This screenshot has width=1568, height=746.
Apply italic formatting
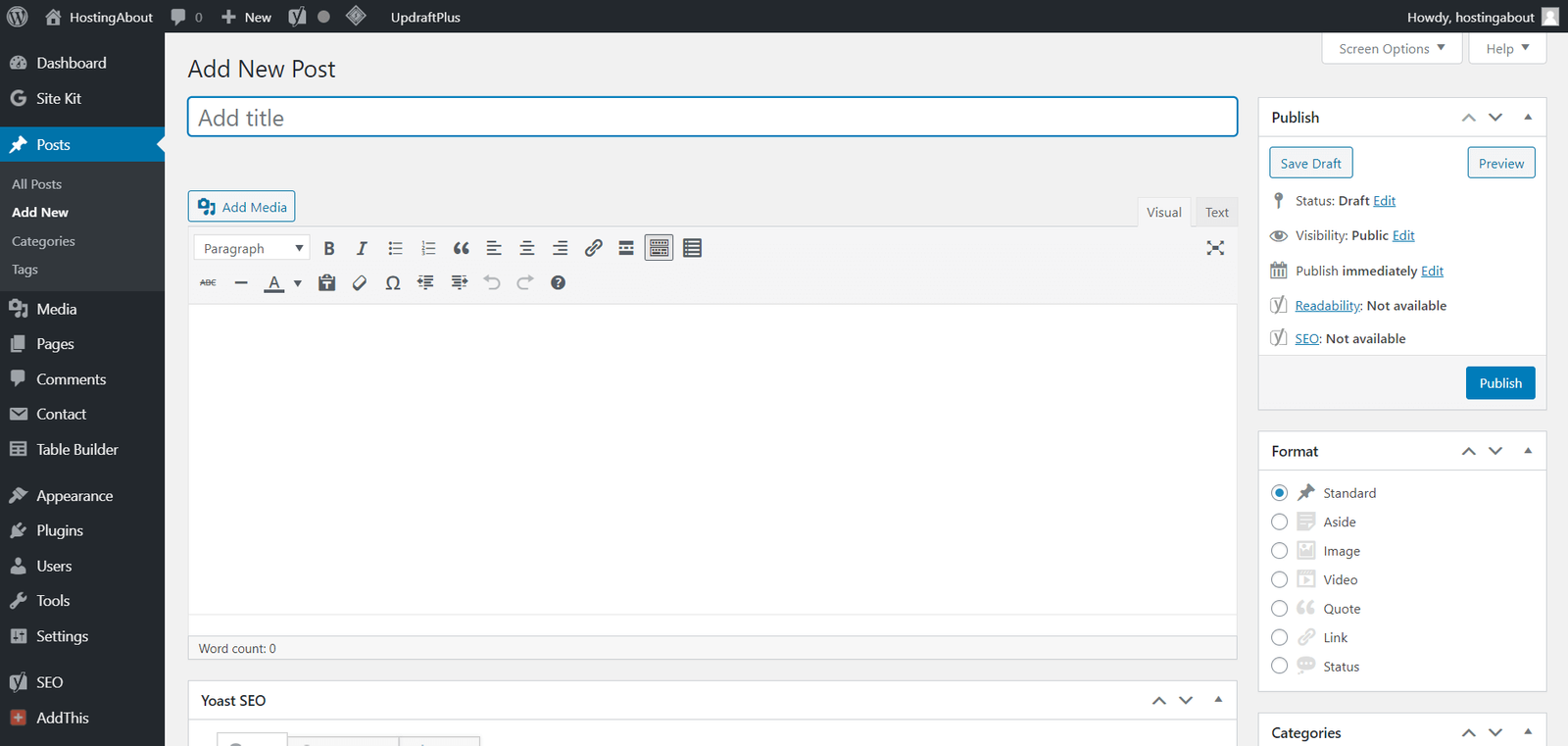[x=362, y=249]
